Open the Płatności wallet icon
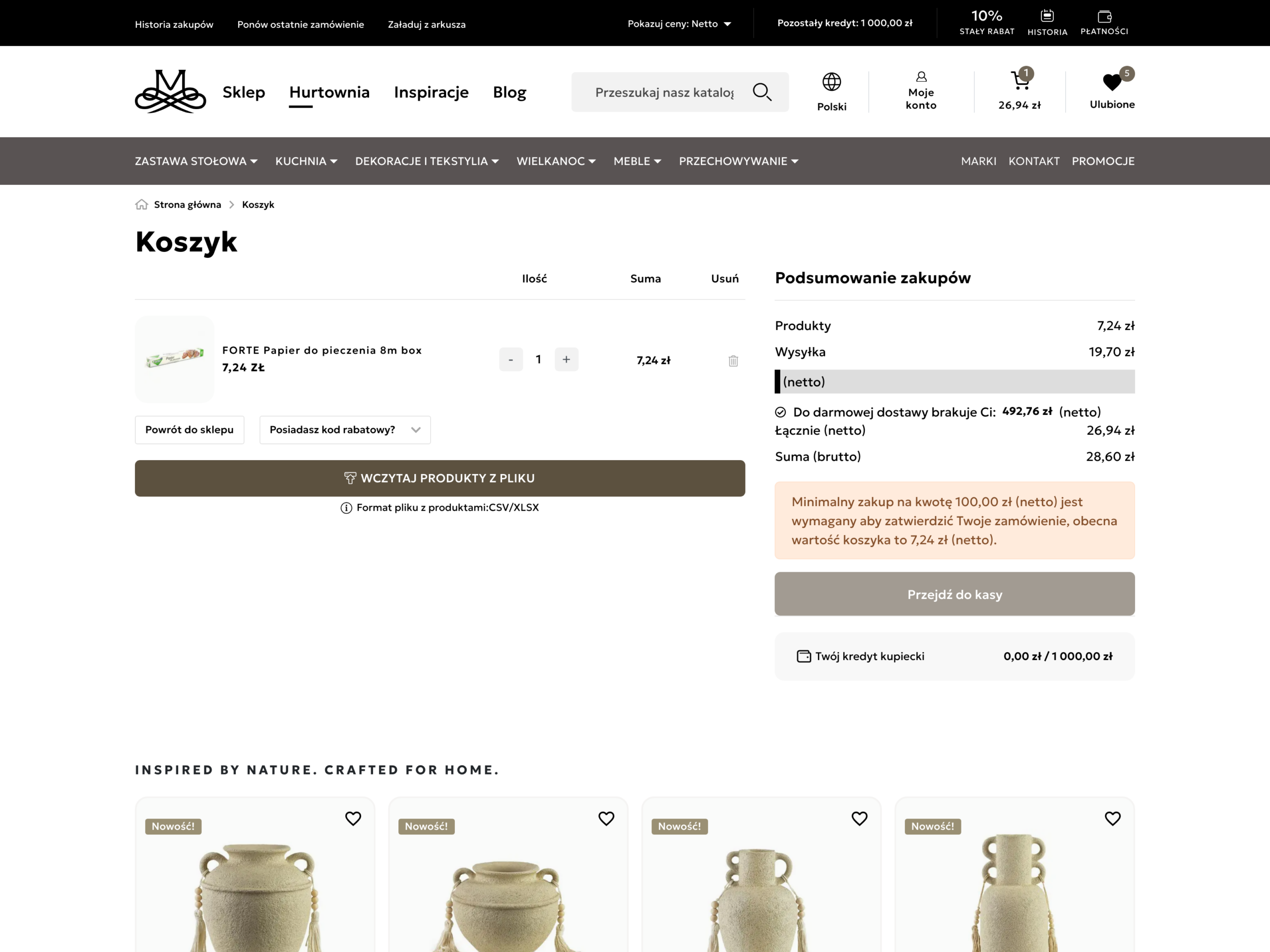The image size is (1270, 952). (x=1104, y=16)
